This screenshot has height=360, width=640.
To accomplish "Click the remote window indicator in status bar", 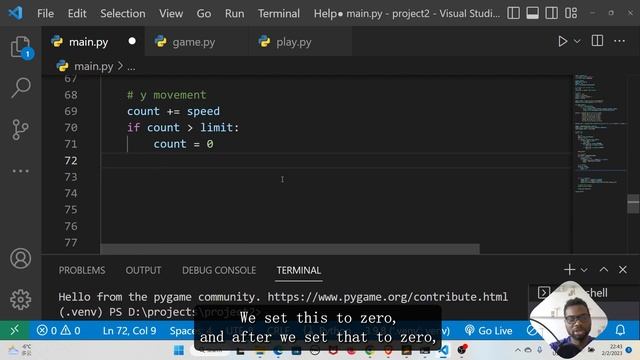I will [x=14, y=330].
